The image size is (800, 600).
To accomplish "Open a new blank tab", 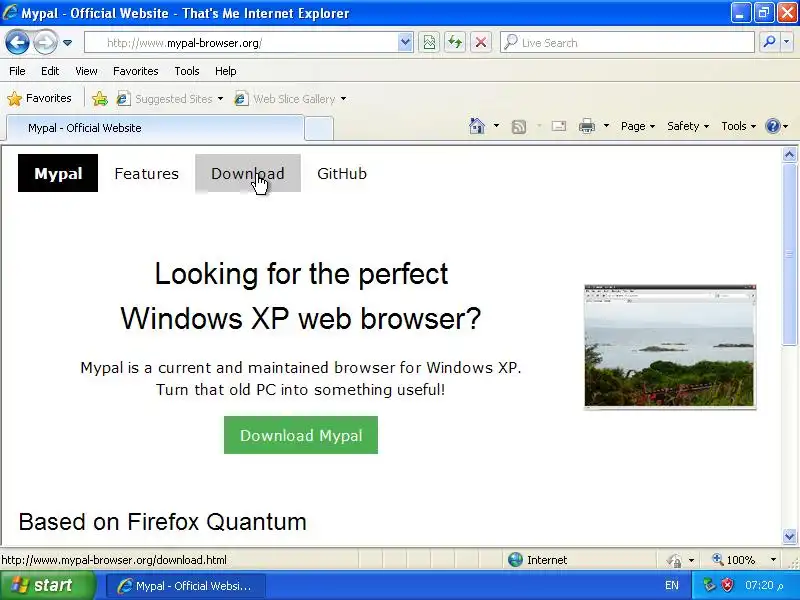I will [x=319, y=129].
